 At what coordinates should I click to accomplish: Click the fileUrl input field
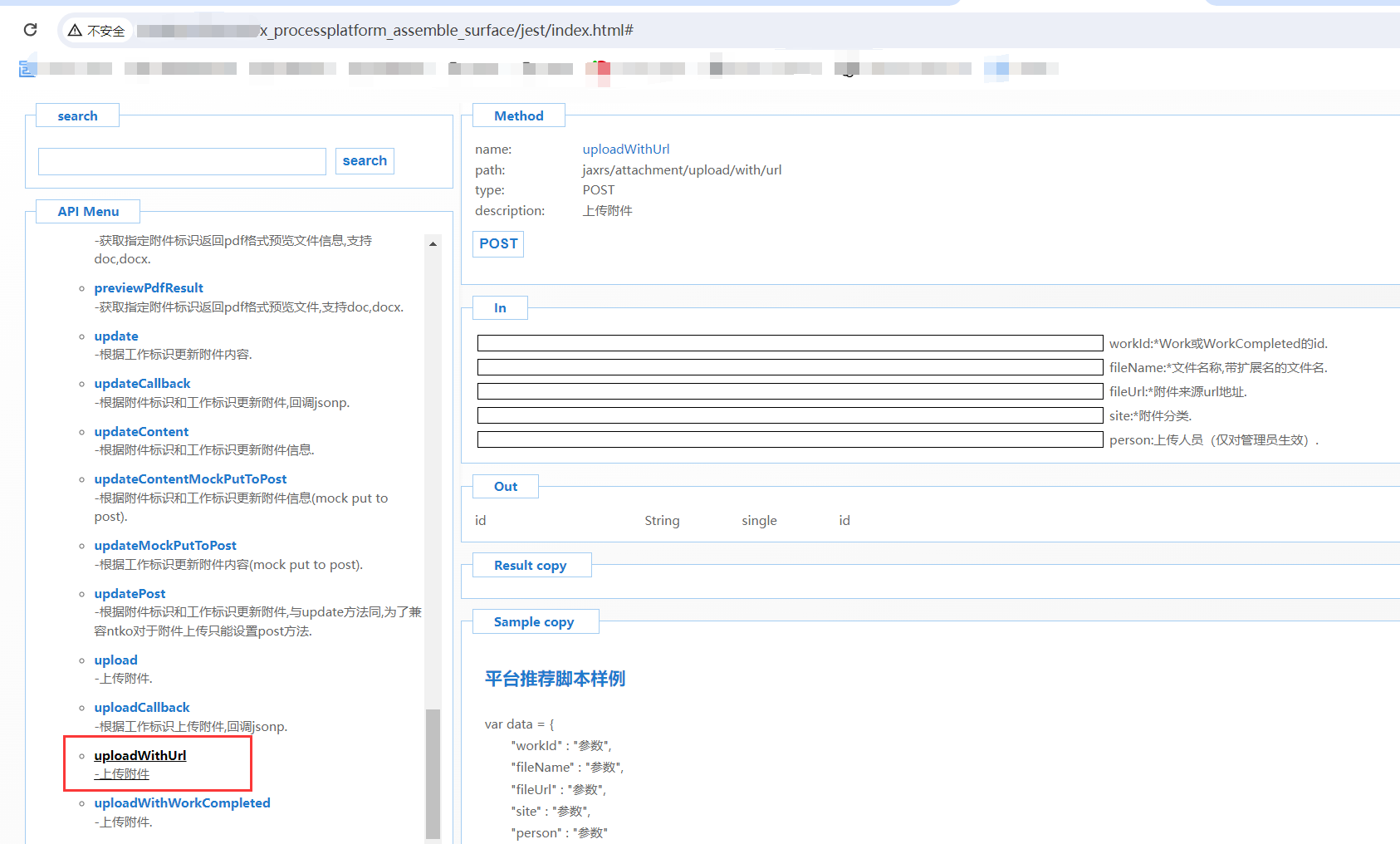tap(790, 391)
